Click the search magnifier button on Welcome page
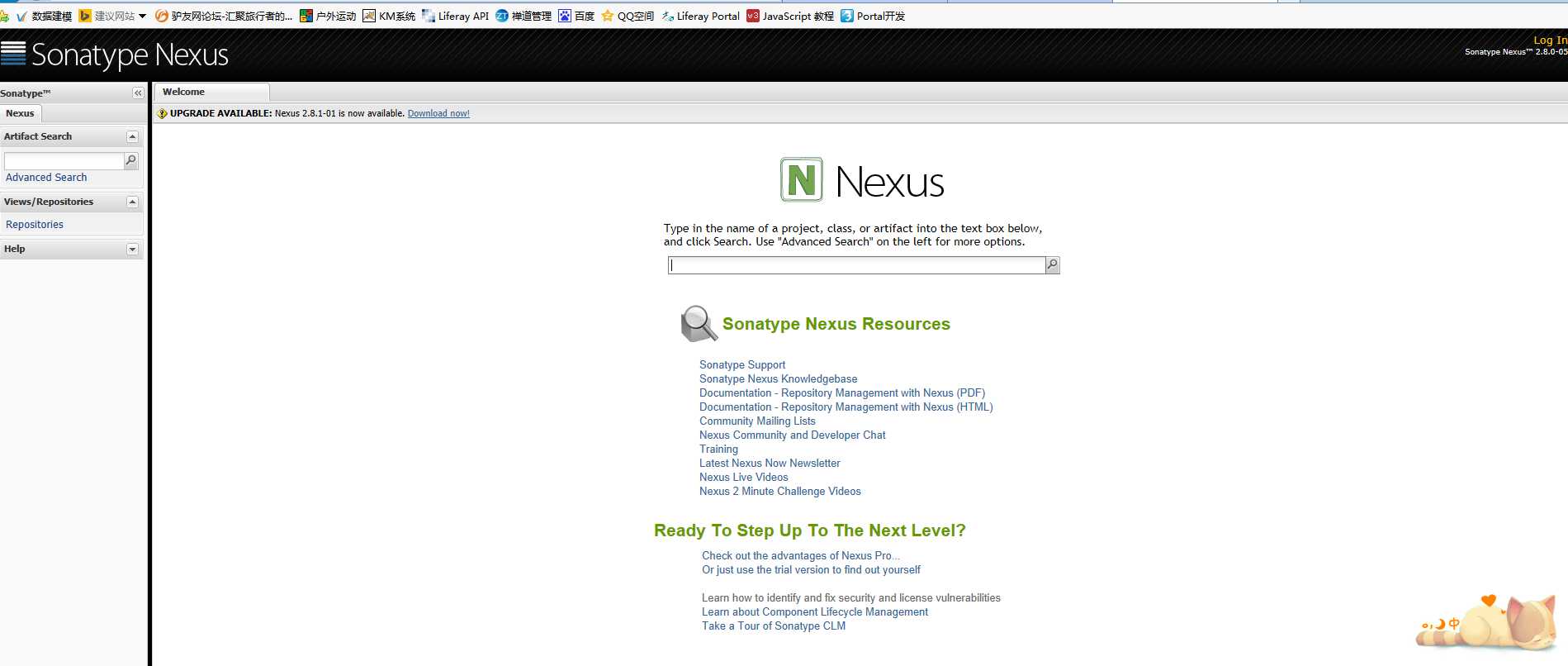Image resolution: width=1568 pixels, height=666 pixels. coord(1052,265)
